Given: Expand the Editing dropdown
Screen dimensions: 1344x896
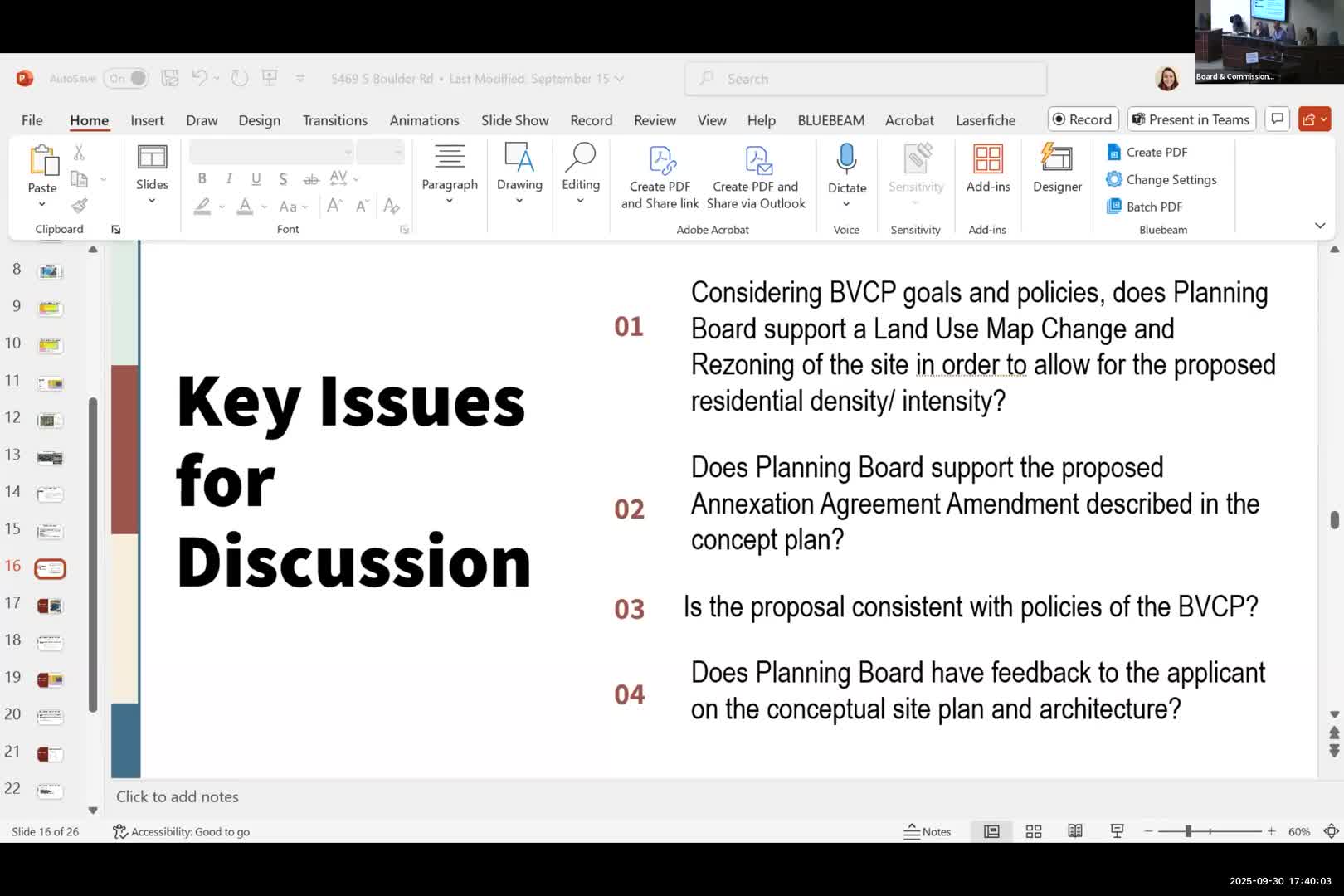Looking at the screenshot, I should click(x=580, y=200).
